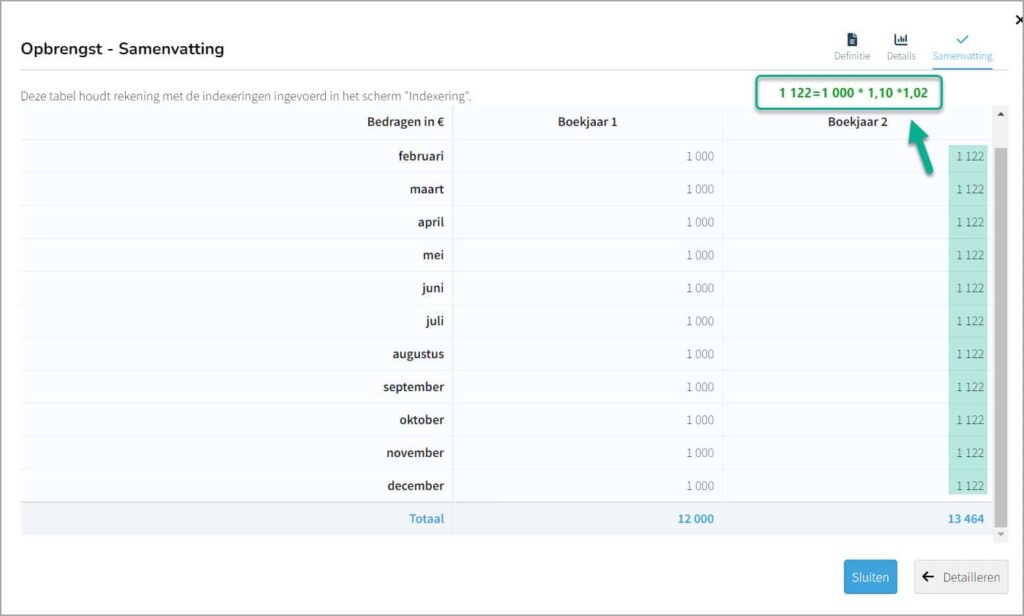Select the mei row label
The image size is (1024, 616).
pos(432,255)
